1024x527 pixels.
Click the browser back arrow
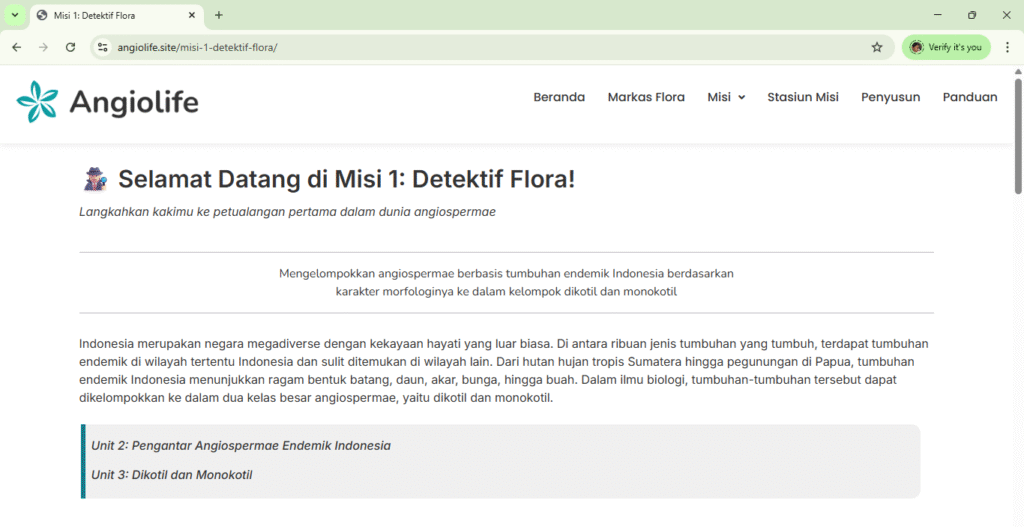(x=16, y=47)
